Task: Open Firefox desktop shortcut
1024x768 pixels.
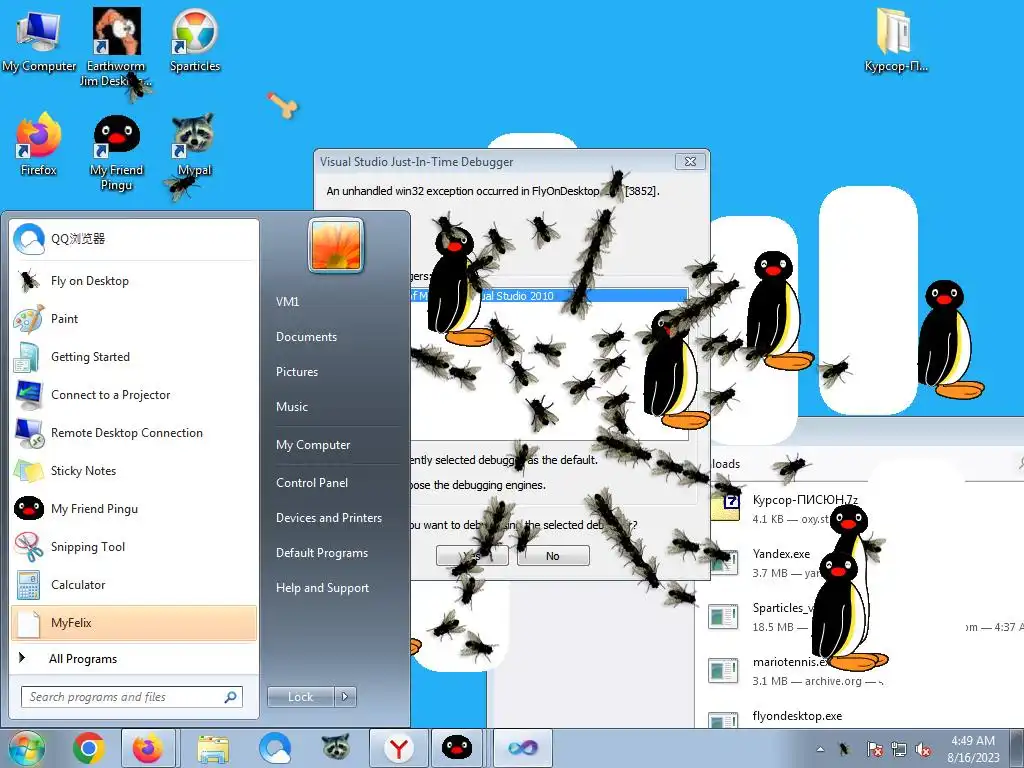Action: coord(39,145)
